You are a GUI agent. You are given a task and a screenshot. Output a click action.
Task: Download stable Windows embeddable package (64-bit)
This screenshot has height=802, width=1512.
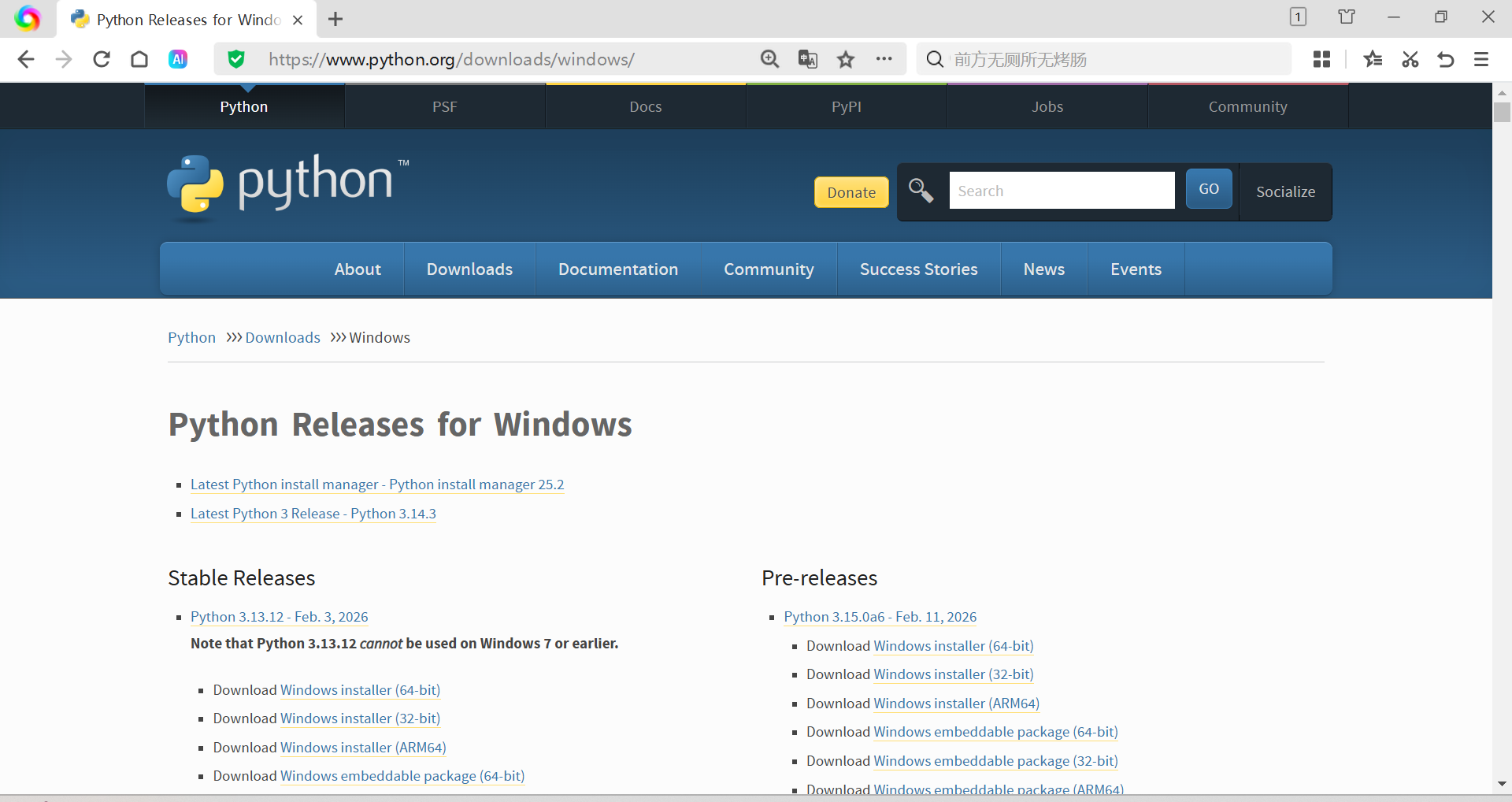click(x=402, y=776)
